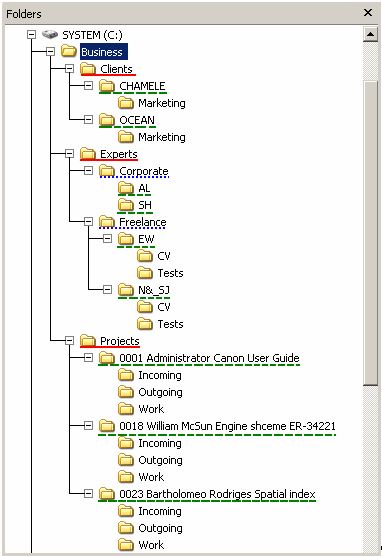The height and width of the screenshot is (556, 382).
Task: Click the Corporate folder icon
Action: pyautogui.click(x=106, y=170)
